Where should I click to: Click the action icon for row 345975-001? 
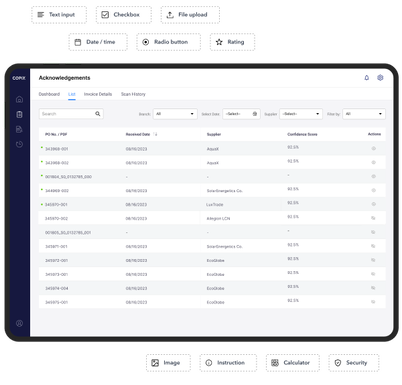tap(373, 302)
